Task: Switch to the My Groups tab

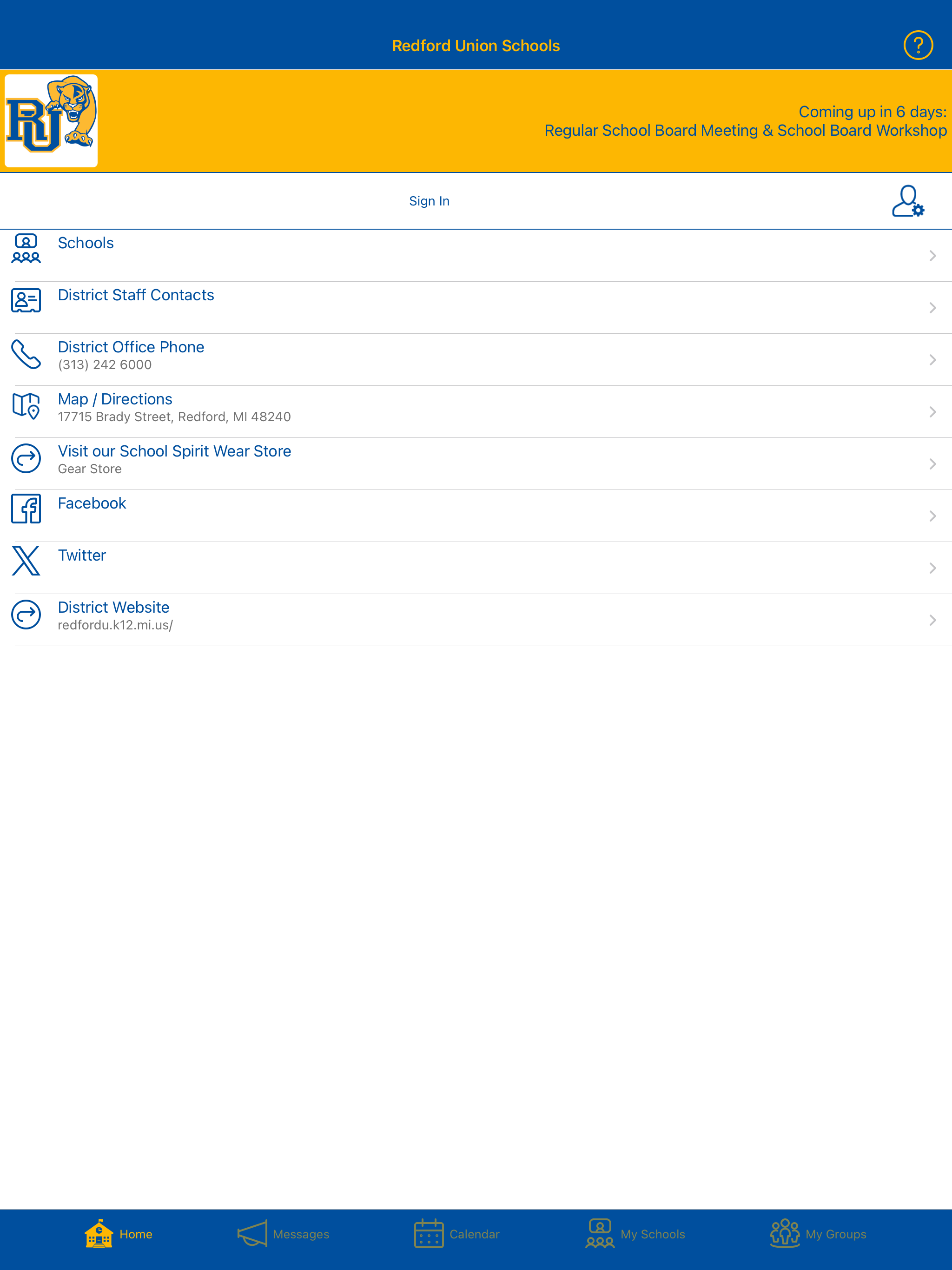Action: [818, 1233]
